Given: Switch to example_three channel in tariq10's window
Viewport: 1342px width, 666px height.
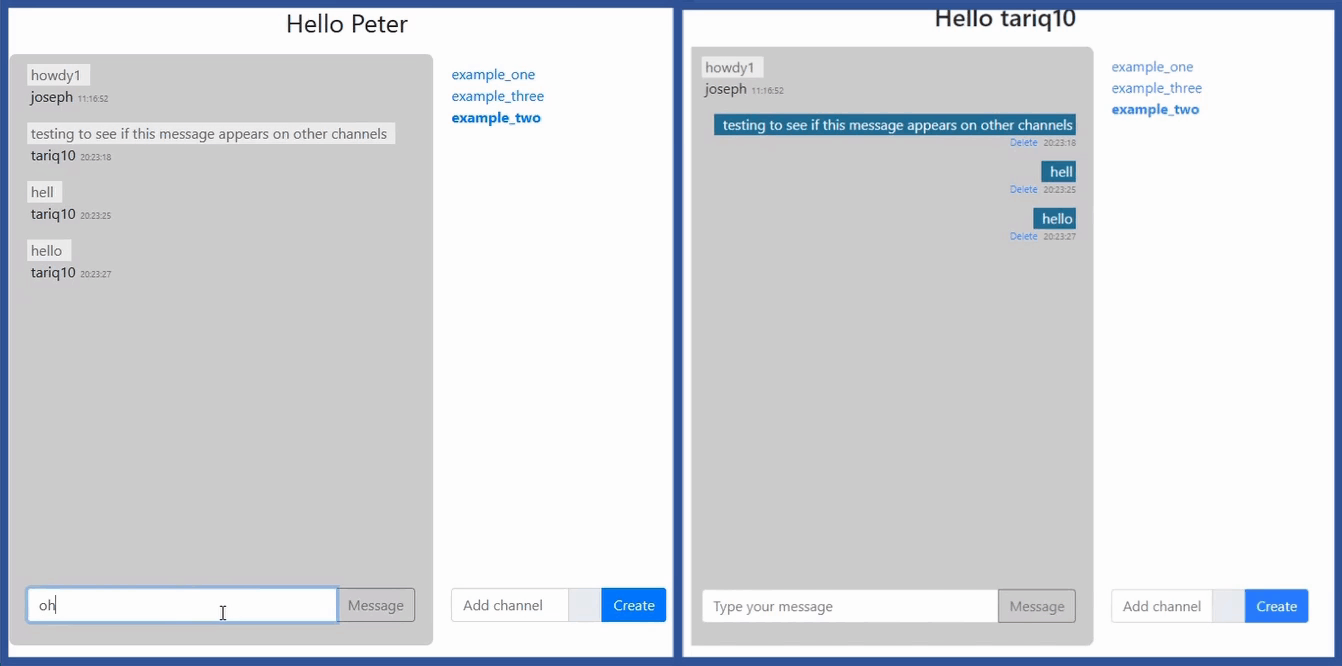Looking at the screenshot, I should pos(1156,88).
